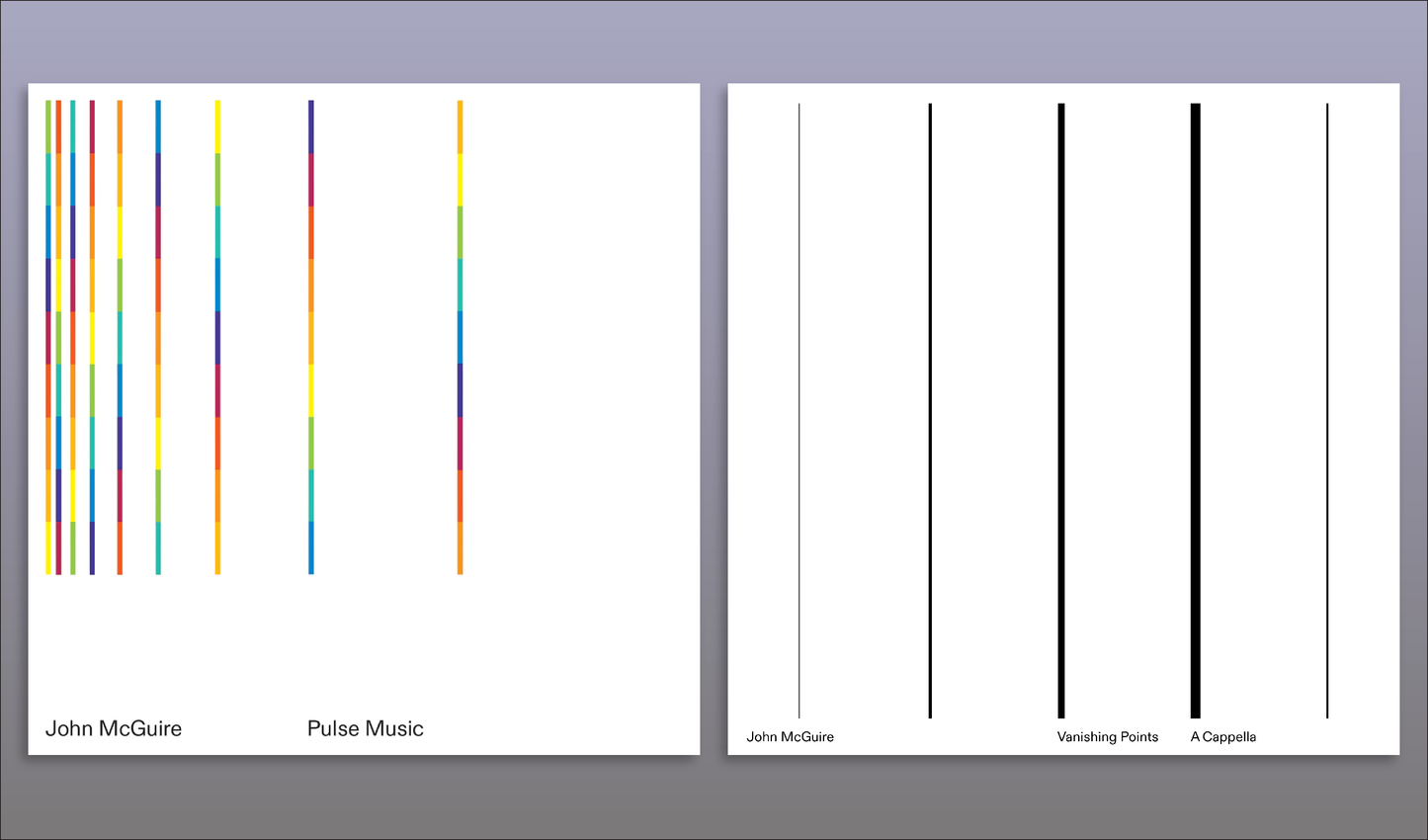
Task: Click the "Pulse Music" title text
Action: (365, 728)
